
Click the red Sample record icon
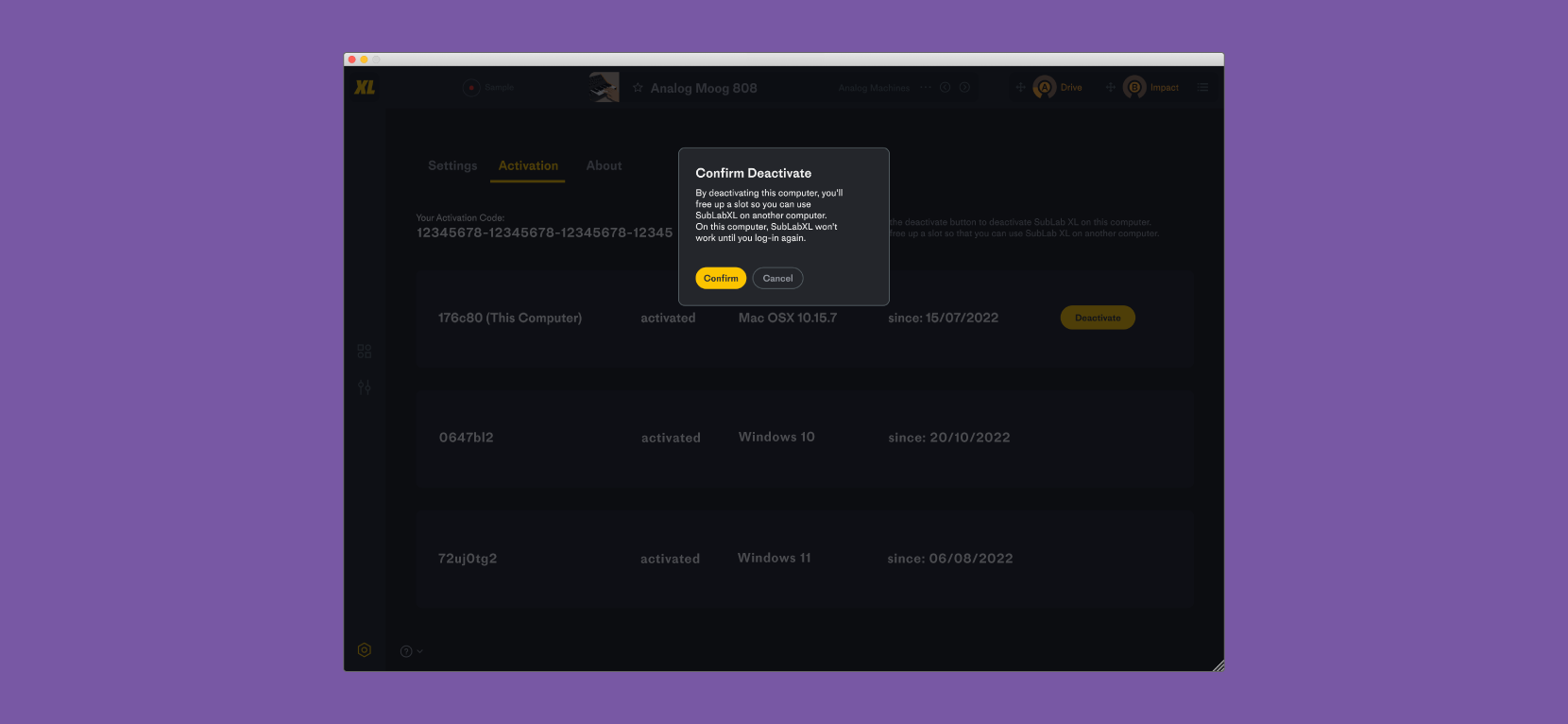471,87
